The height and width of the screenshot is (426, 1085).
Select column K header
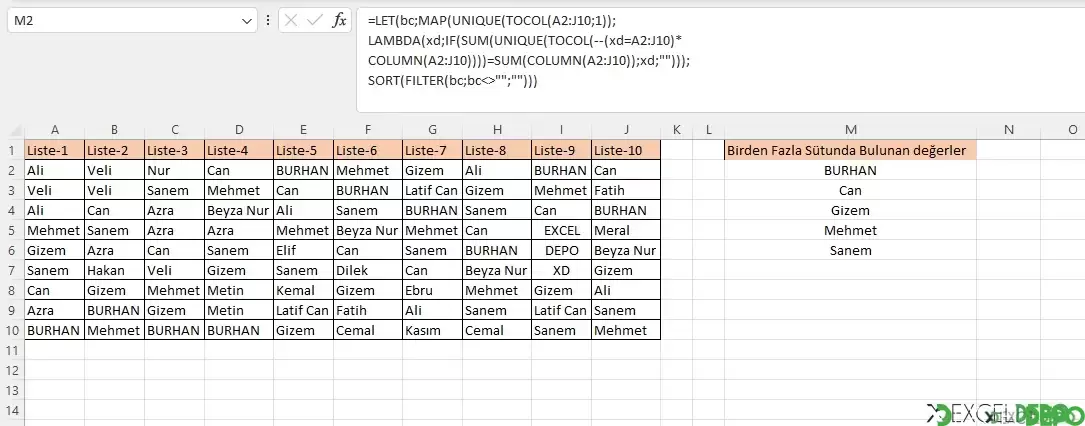pos(677,129)
